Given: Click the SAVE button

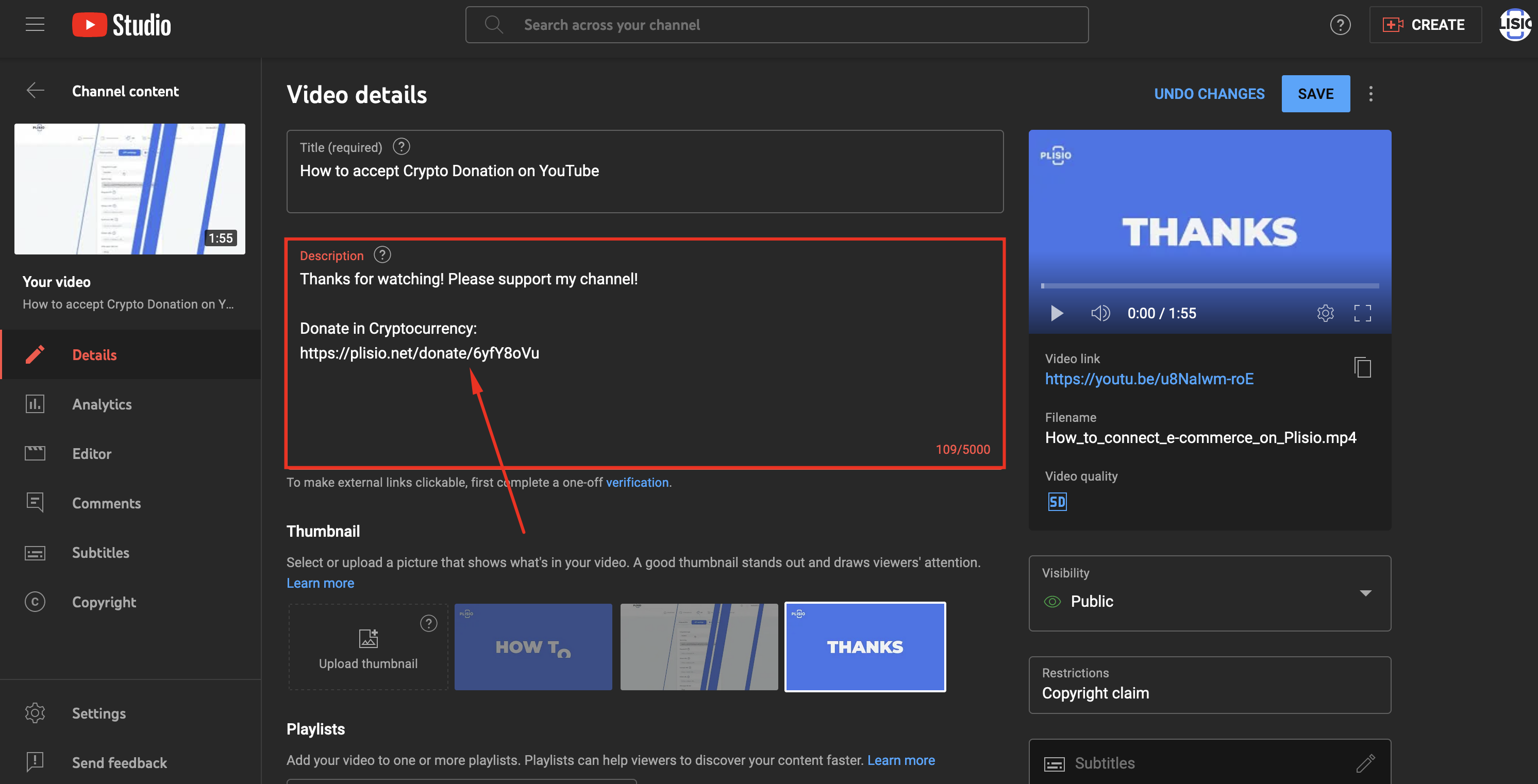Looking at the screenshot, I should (1315, 94).
